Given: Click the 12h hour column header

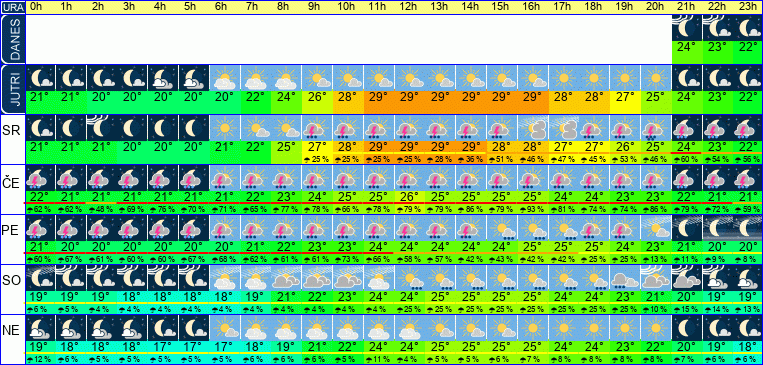Looking at the screenshot, I should pos(409,7).
